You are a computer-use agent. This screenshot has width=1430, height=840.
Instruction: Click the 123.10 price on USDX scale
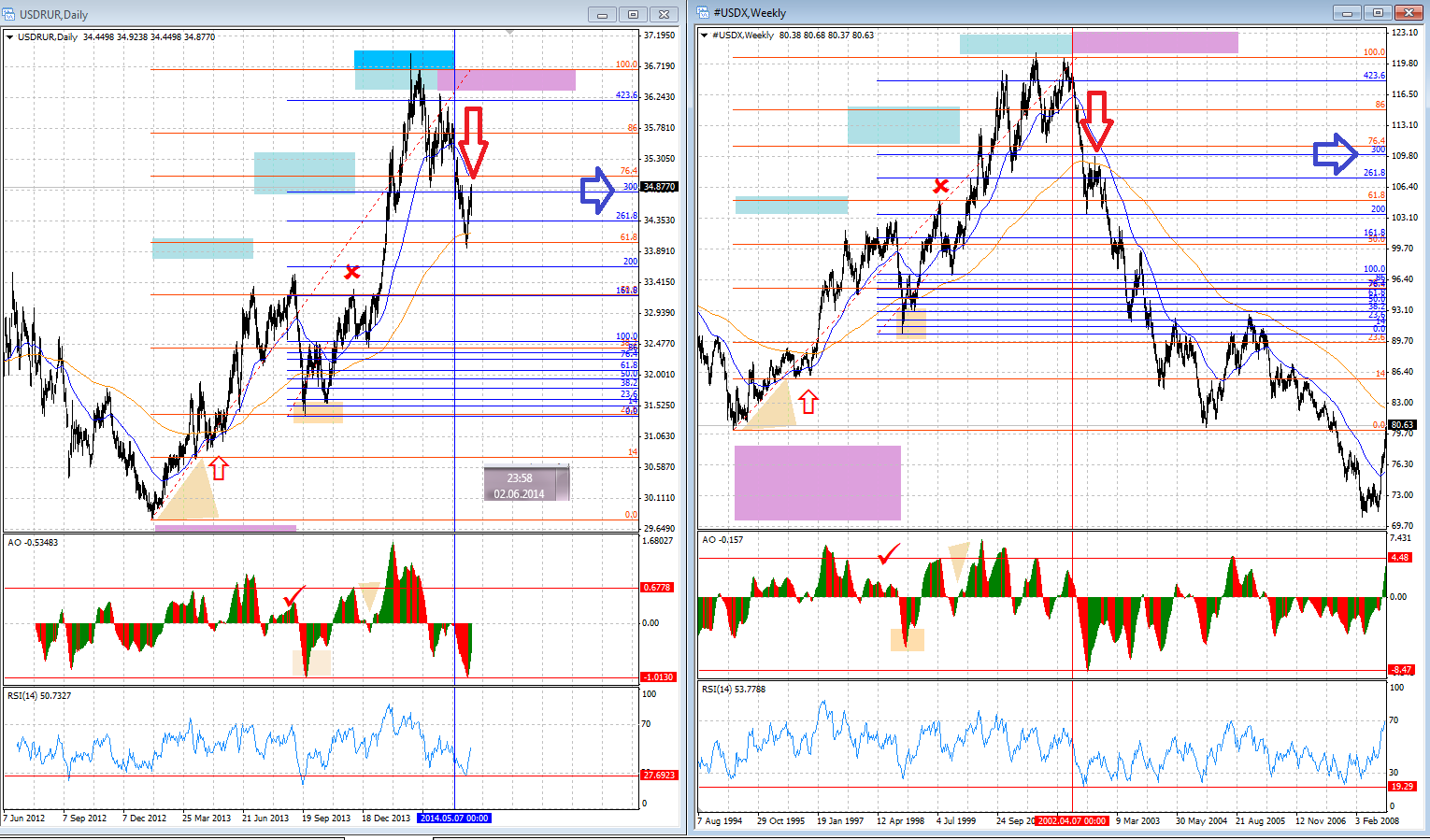coord(1404,33)
